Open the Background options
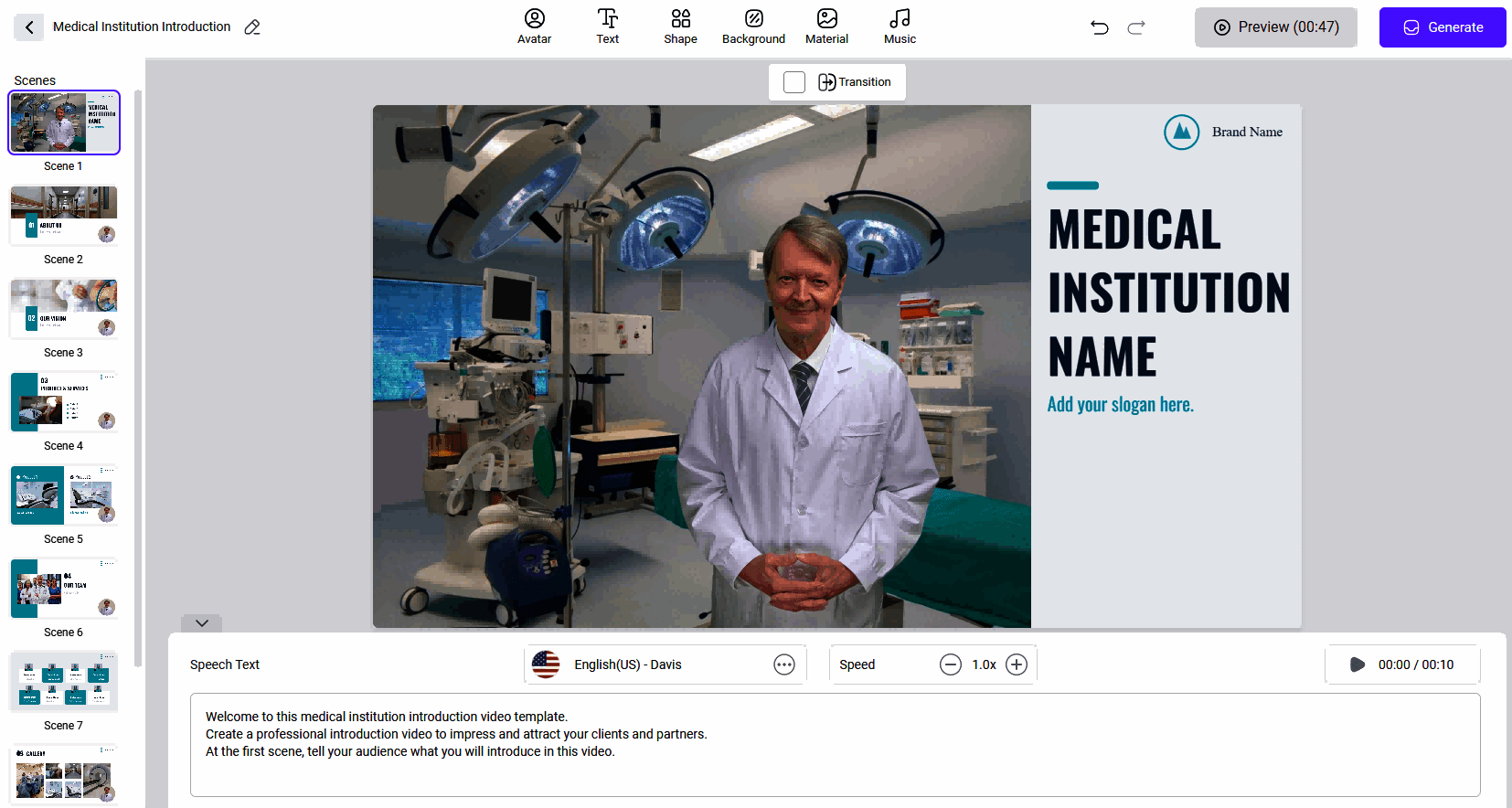The width and height of the screenshot is (1512, 808). 753,27
